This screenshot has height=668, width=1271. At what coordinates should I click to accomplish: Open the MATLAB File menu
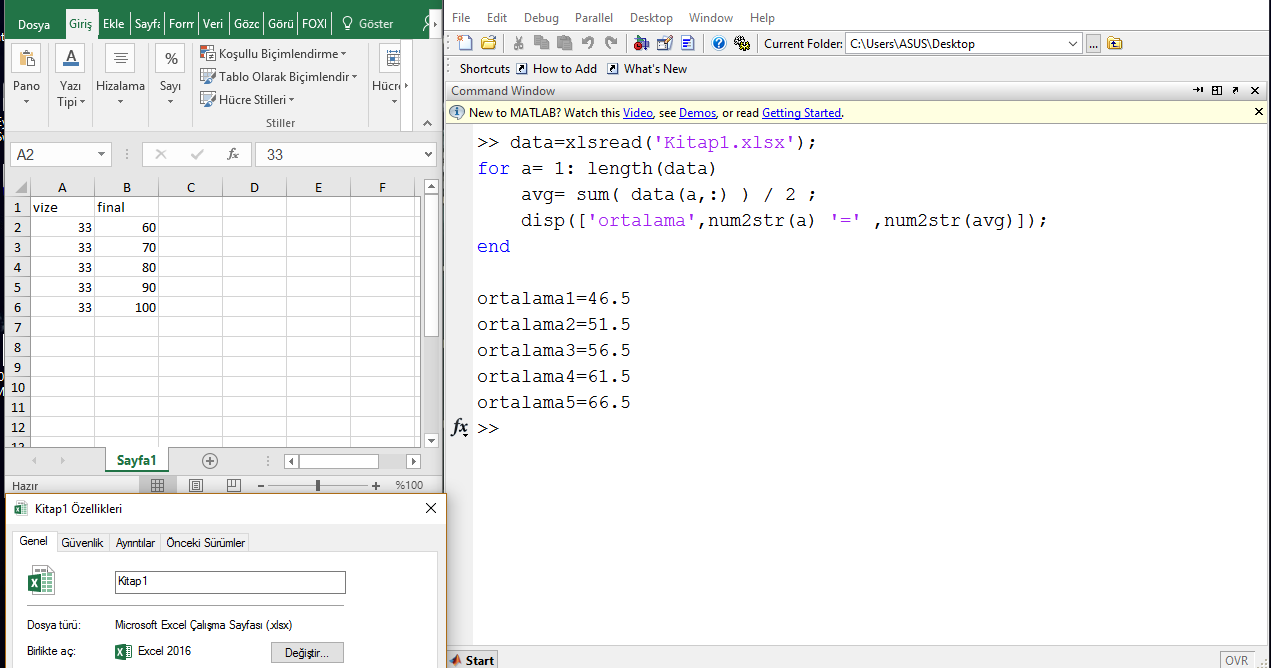point(462,18)
